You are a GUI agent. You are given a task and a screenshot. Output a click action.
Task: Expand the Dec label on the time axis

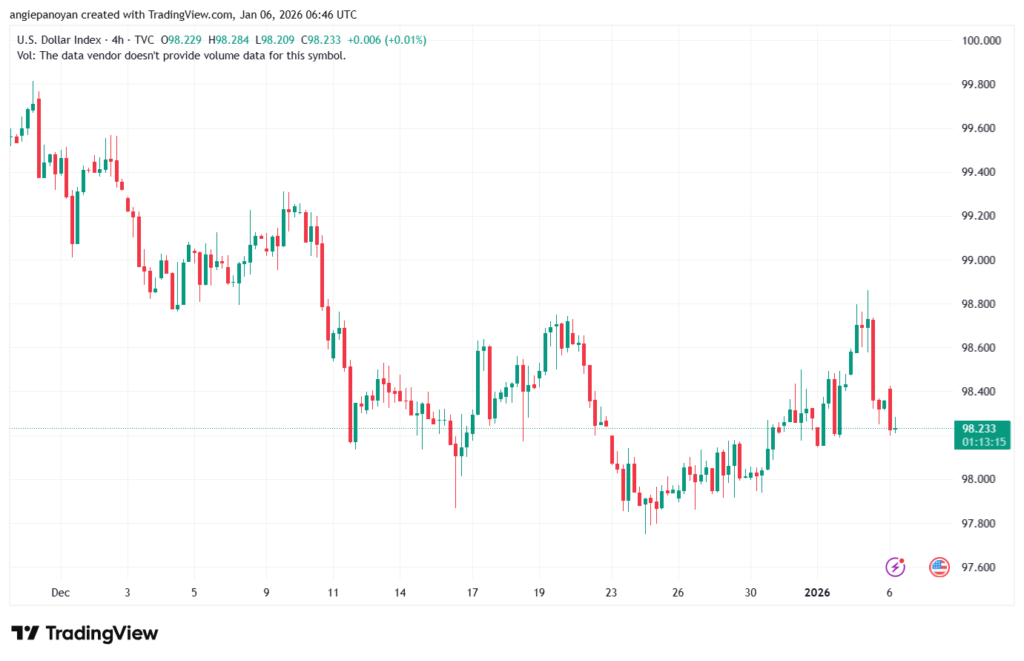pos(60,592)
